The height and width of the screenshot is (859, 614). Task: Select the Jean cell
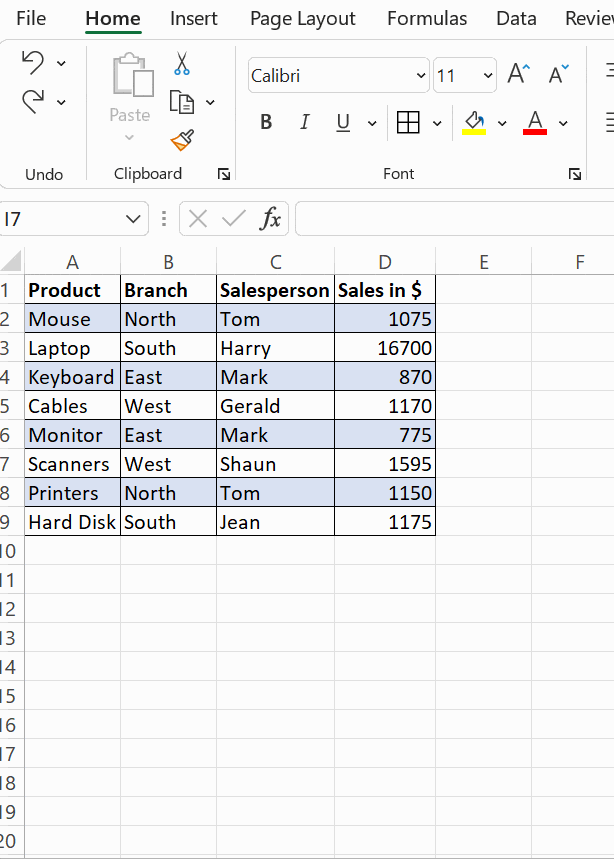pyautogui.click(x=276, y=522)
